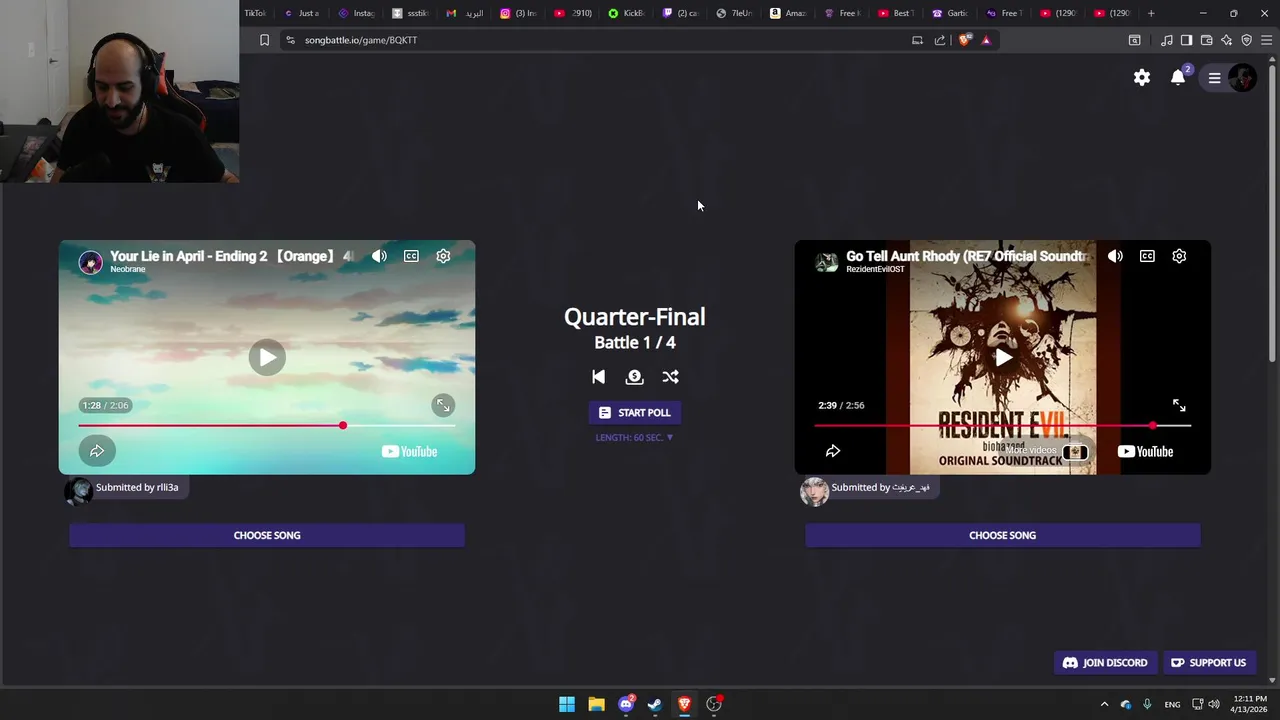This screenshot has width=1280, height=720.
Task: Enter fullscreen on Your Lie in April video
Action: point(443,405)
